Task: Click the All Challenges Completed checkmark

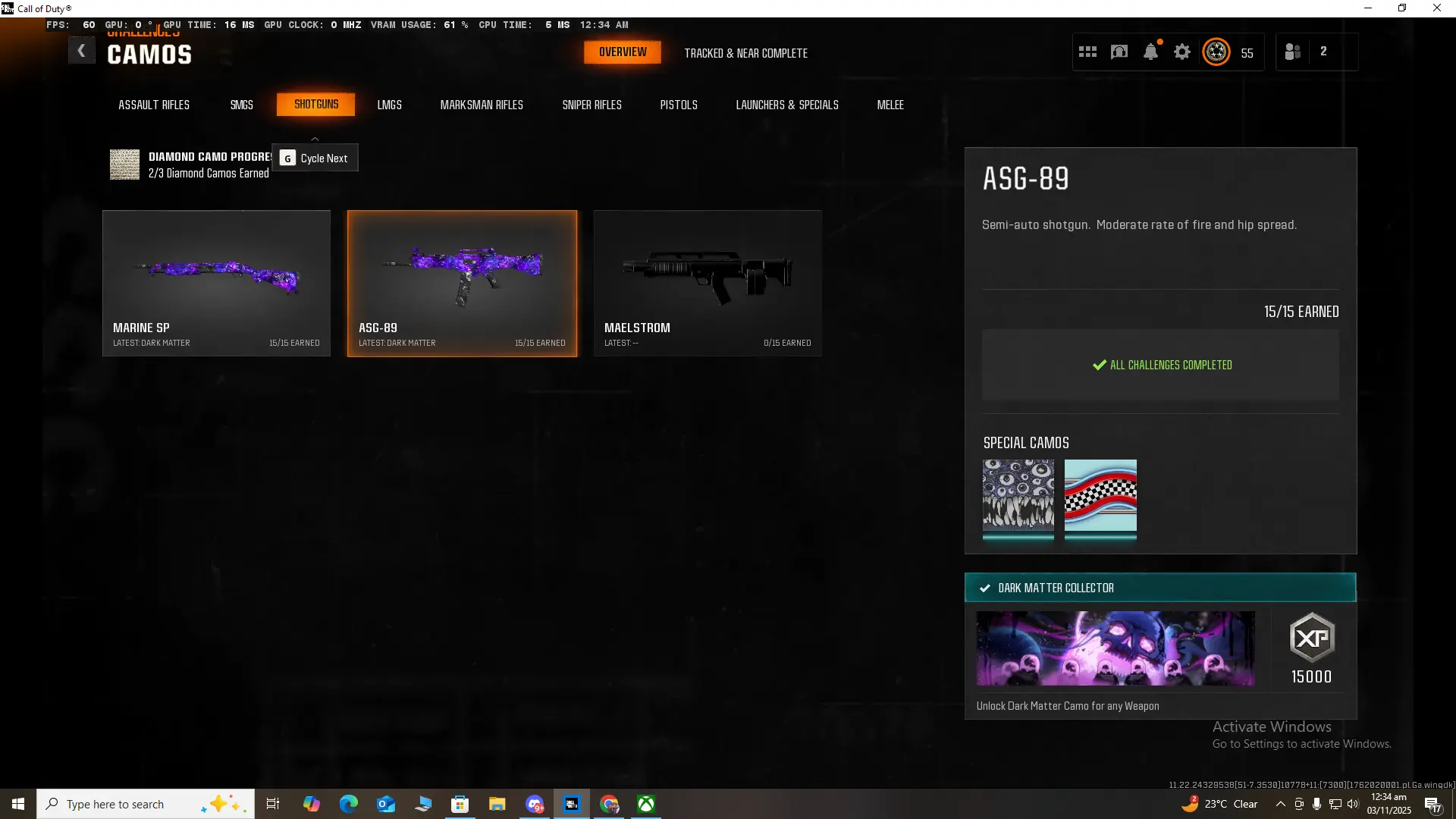Action: point(1099,365)
